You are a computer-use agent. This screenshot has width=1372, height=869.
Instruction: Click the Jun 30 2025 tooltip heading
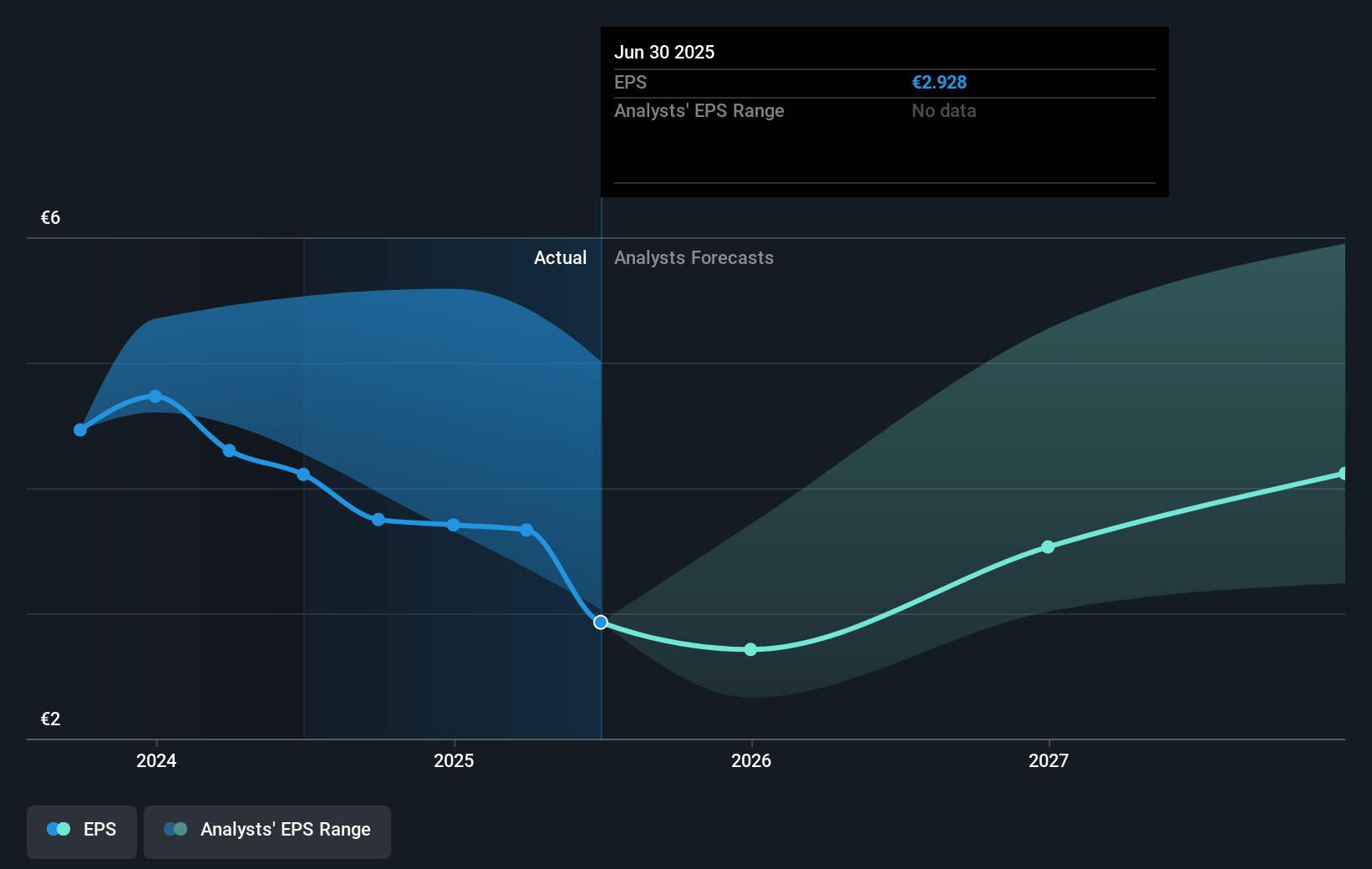point(664,53)
